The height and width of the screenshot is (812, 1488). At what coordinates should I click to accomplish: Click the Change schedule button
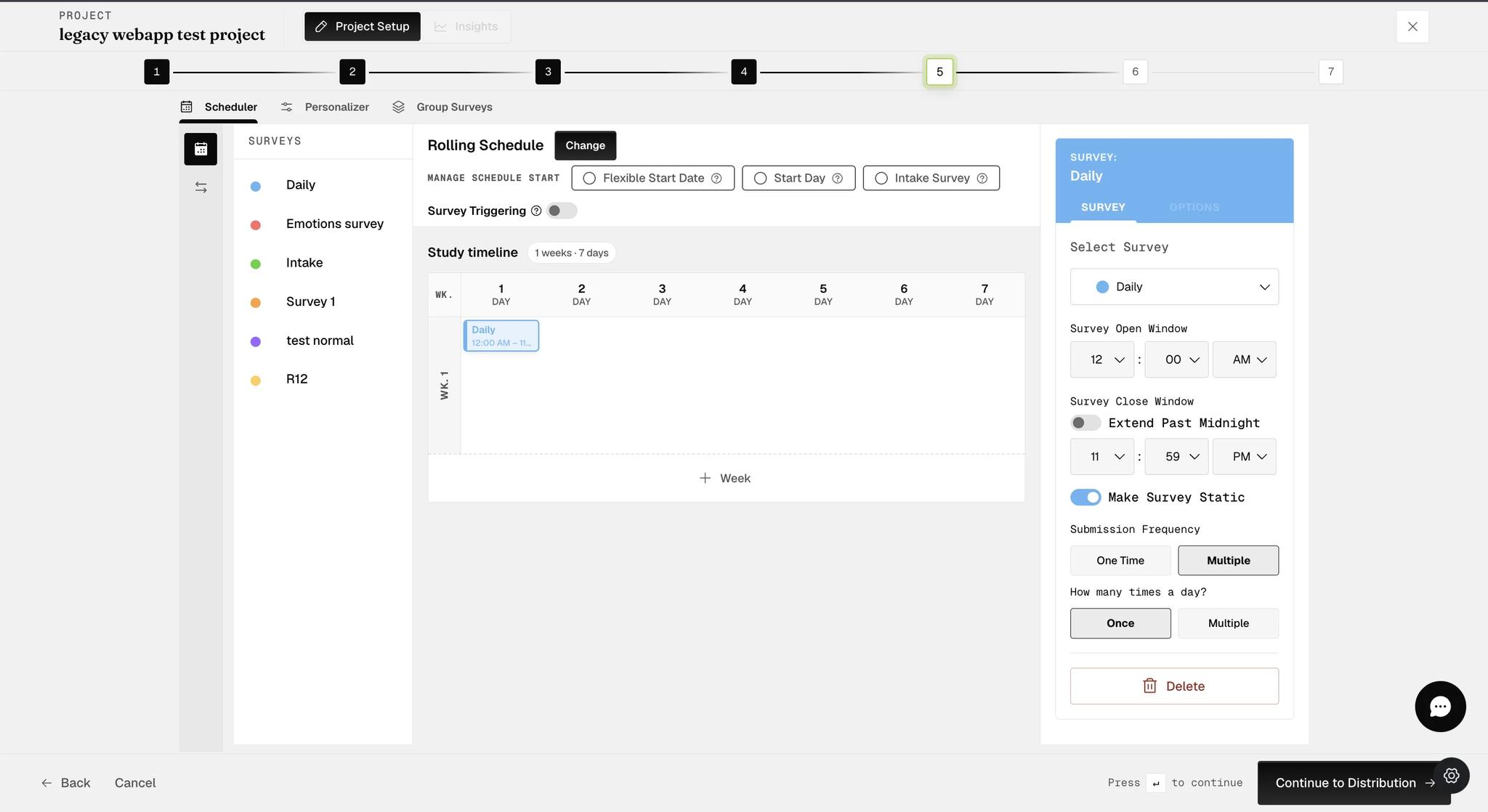tap(585, 145)
